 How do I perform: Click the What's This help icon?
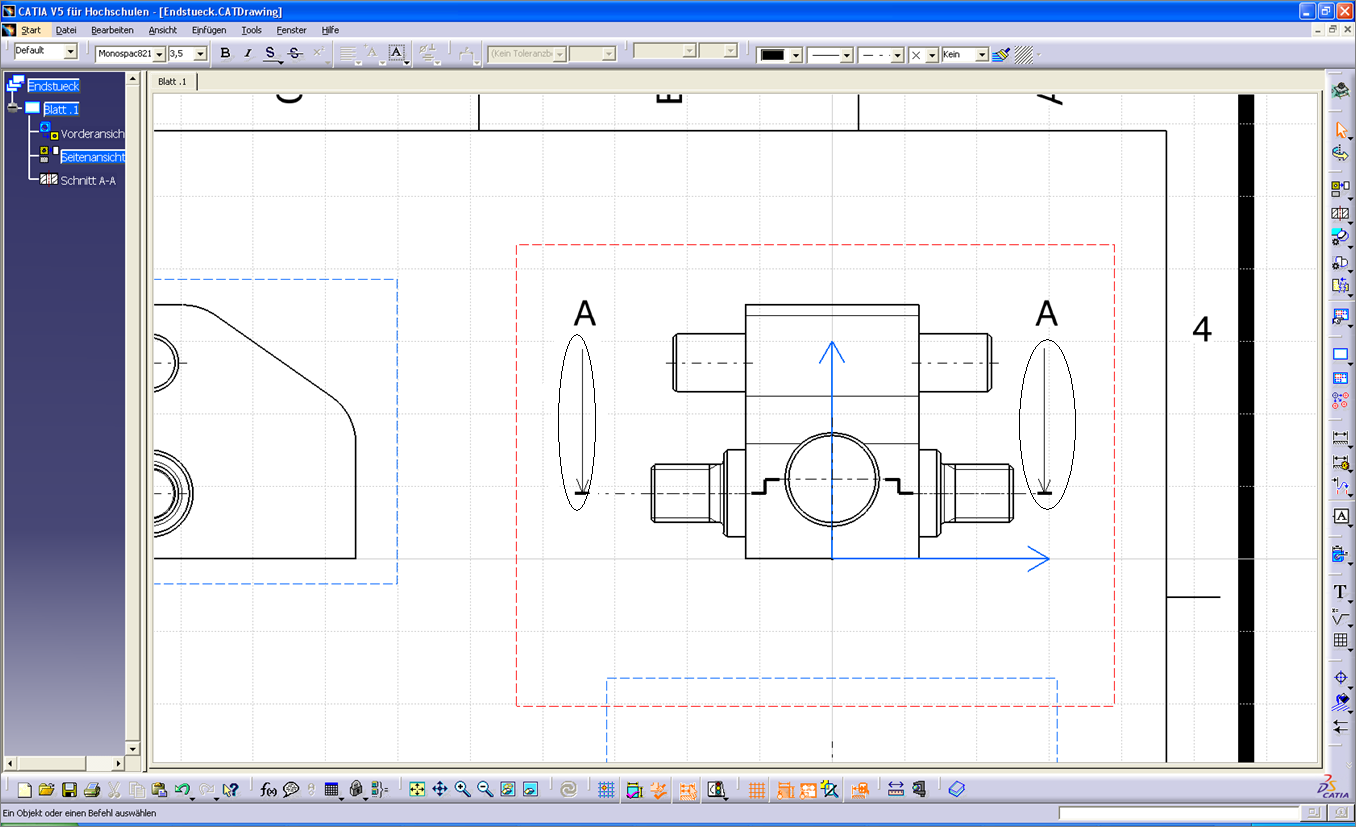click(x=231, y=790)
